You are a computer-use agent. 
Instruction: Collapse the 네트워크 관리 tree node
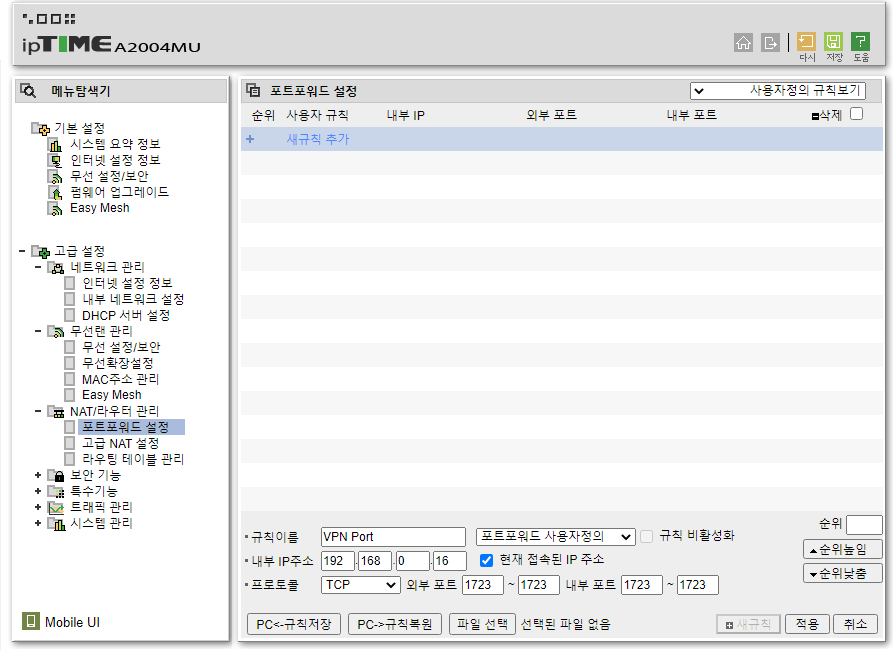click(x=38, y=267)
